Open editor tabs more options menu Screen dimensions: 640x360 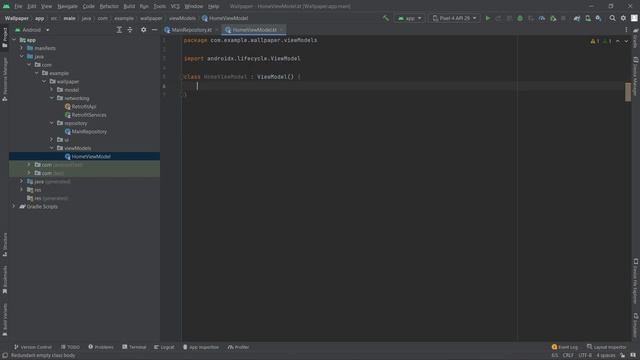point(626,30)
